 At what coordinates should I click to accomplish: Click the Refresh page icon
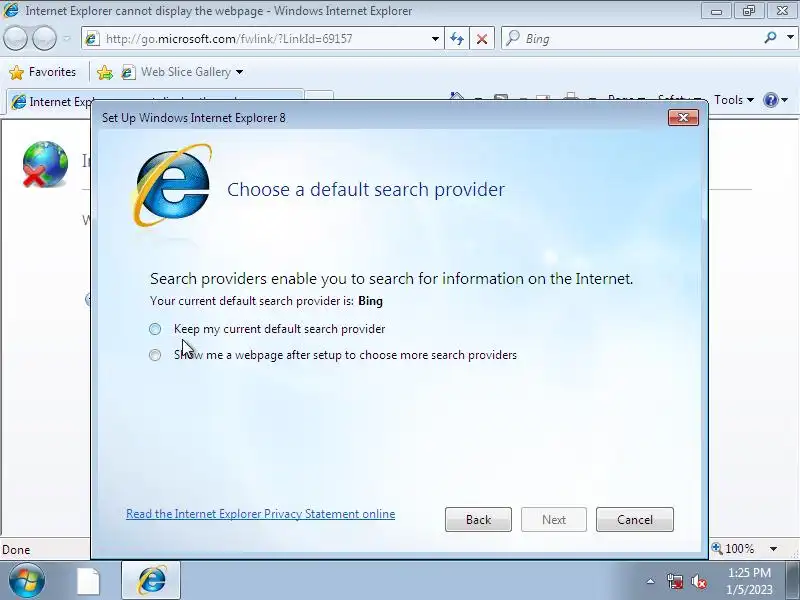pos(457,39)
